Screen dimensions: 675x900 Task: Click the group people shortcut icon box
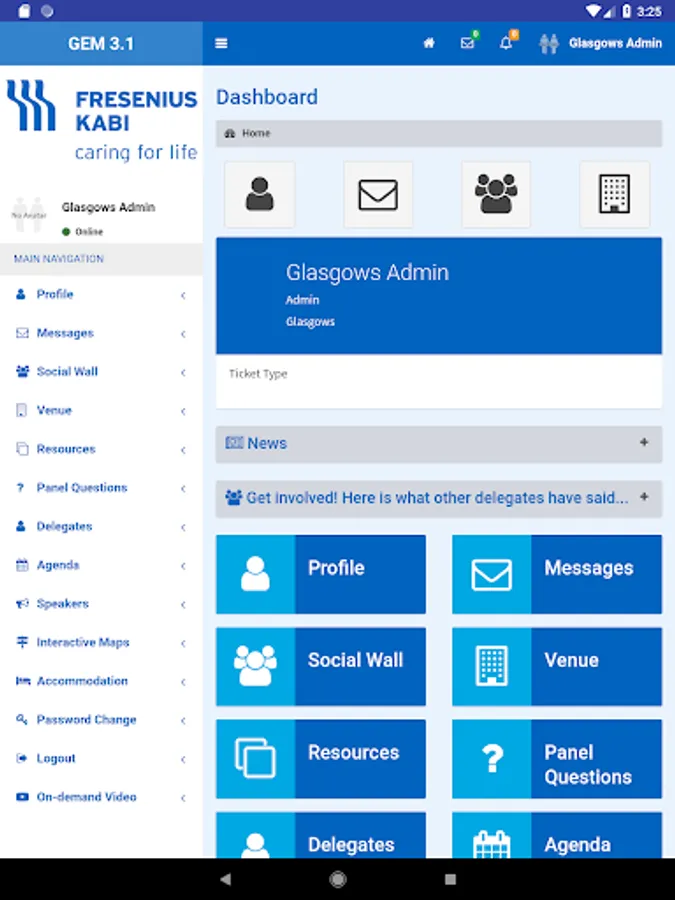click(496, 195)
